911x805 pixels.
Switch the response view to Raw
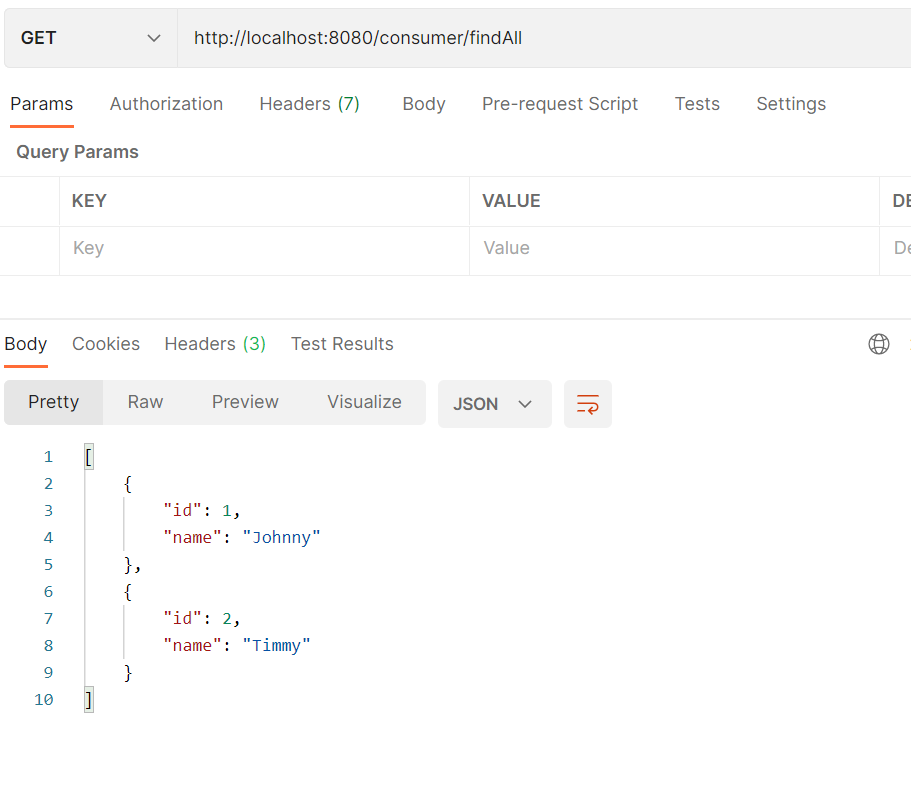pos(145,402)
